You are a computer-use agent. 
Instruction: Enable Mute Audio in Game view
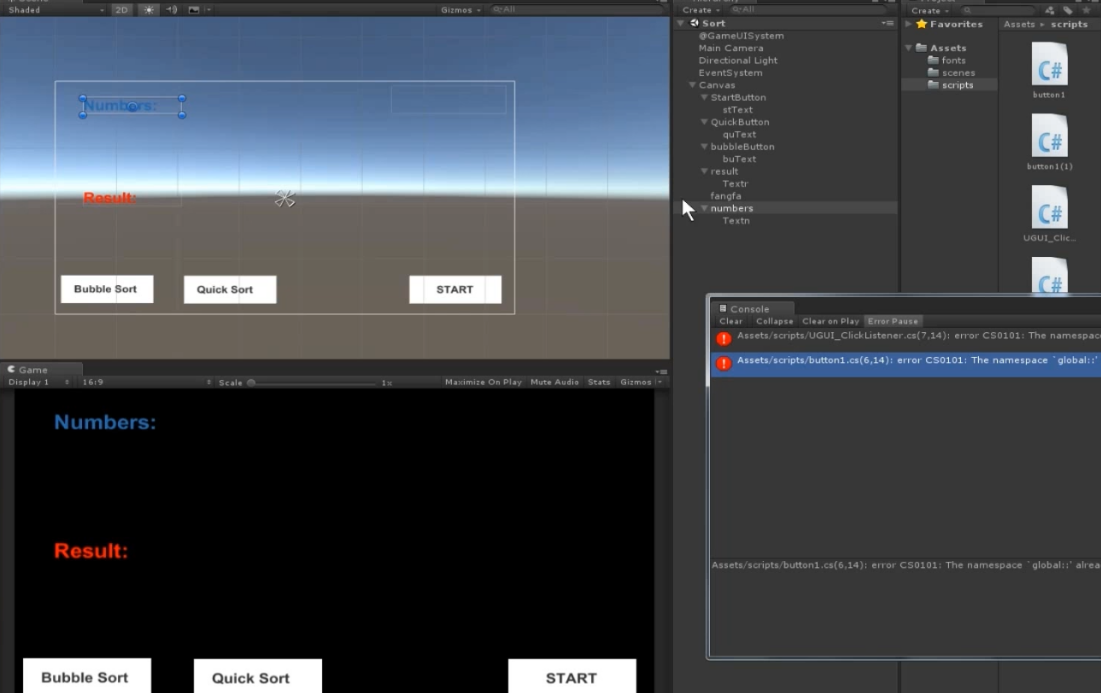click(555, 382)
